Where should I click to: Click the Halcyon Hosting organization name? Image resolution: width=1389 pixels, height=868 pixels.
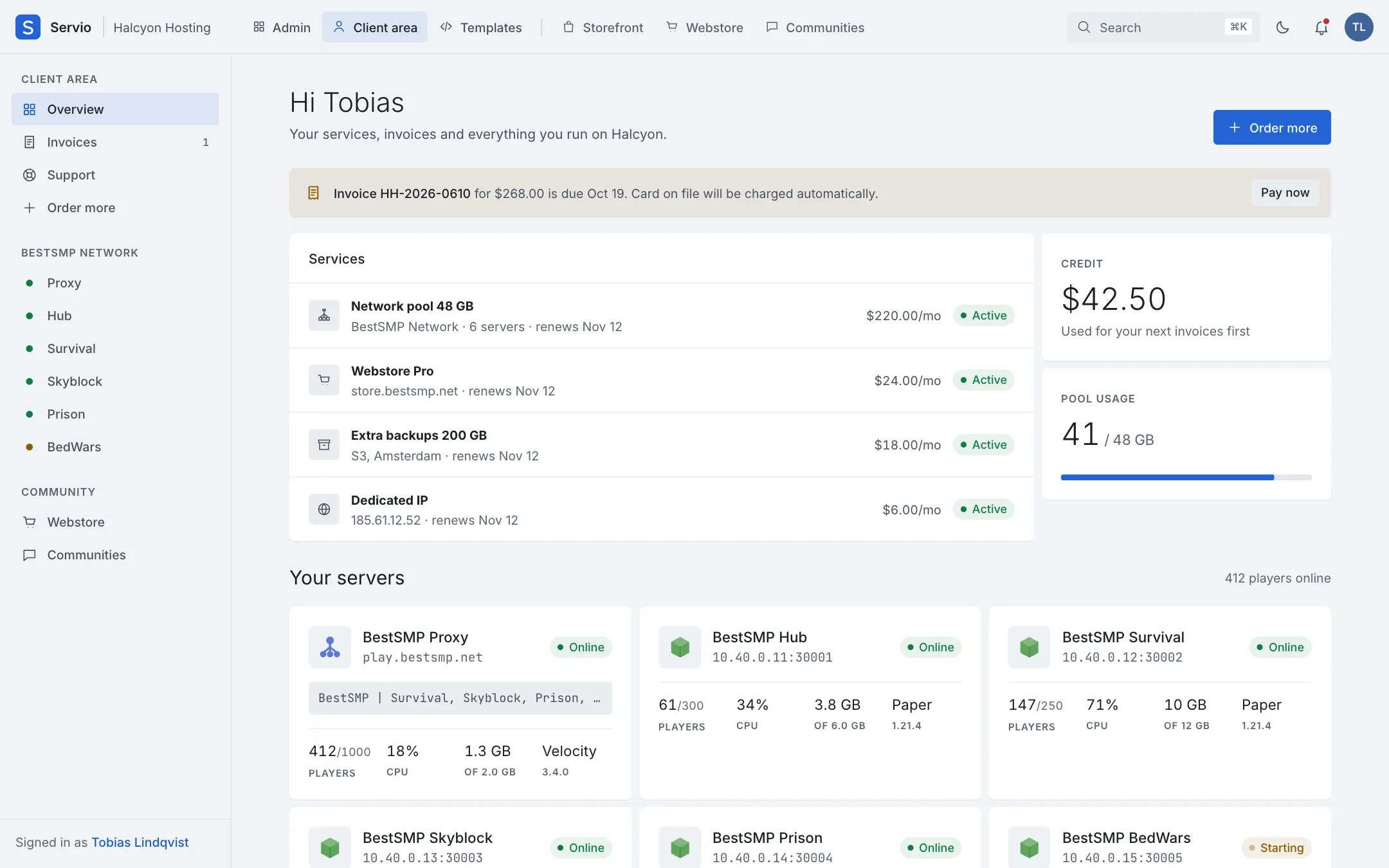click(162, 27)
